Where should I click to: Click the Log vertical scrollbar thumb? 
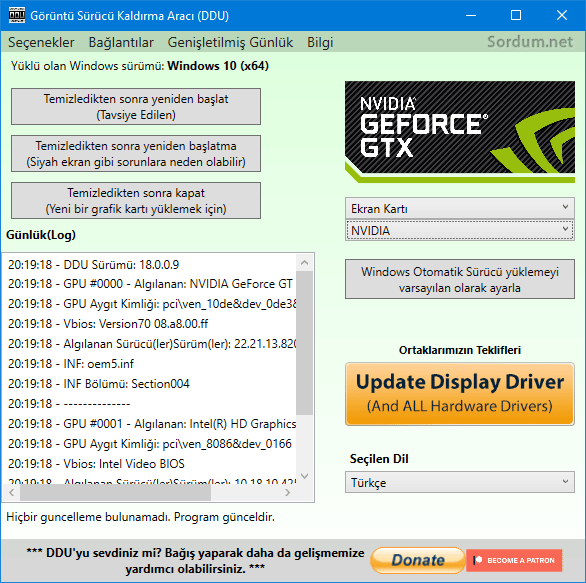[305, 343]
